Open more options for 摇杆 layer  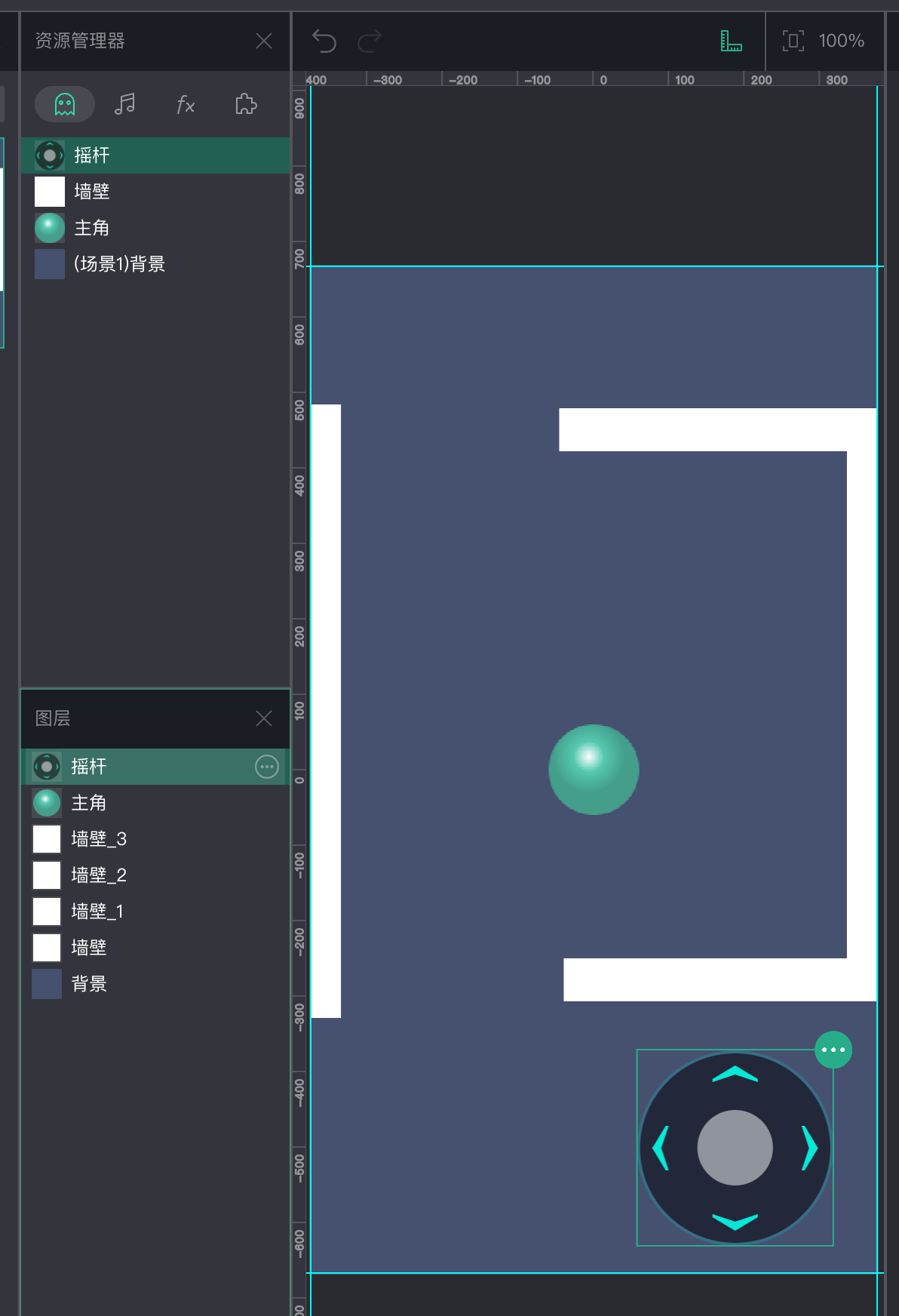[267, 767]
